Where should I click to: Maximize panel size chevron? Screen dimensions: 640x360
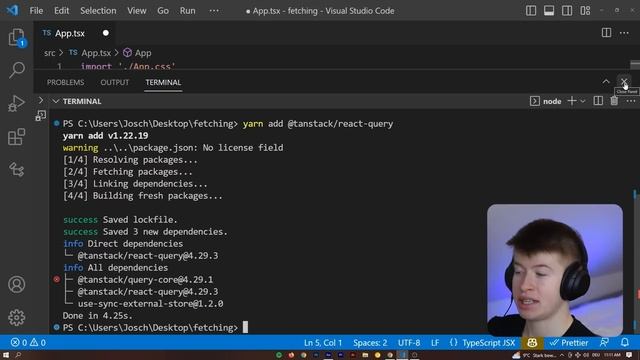pyautogui.click(x=606, y=82)
